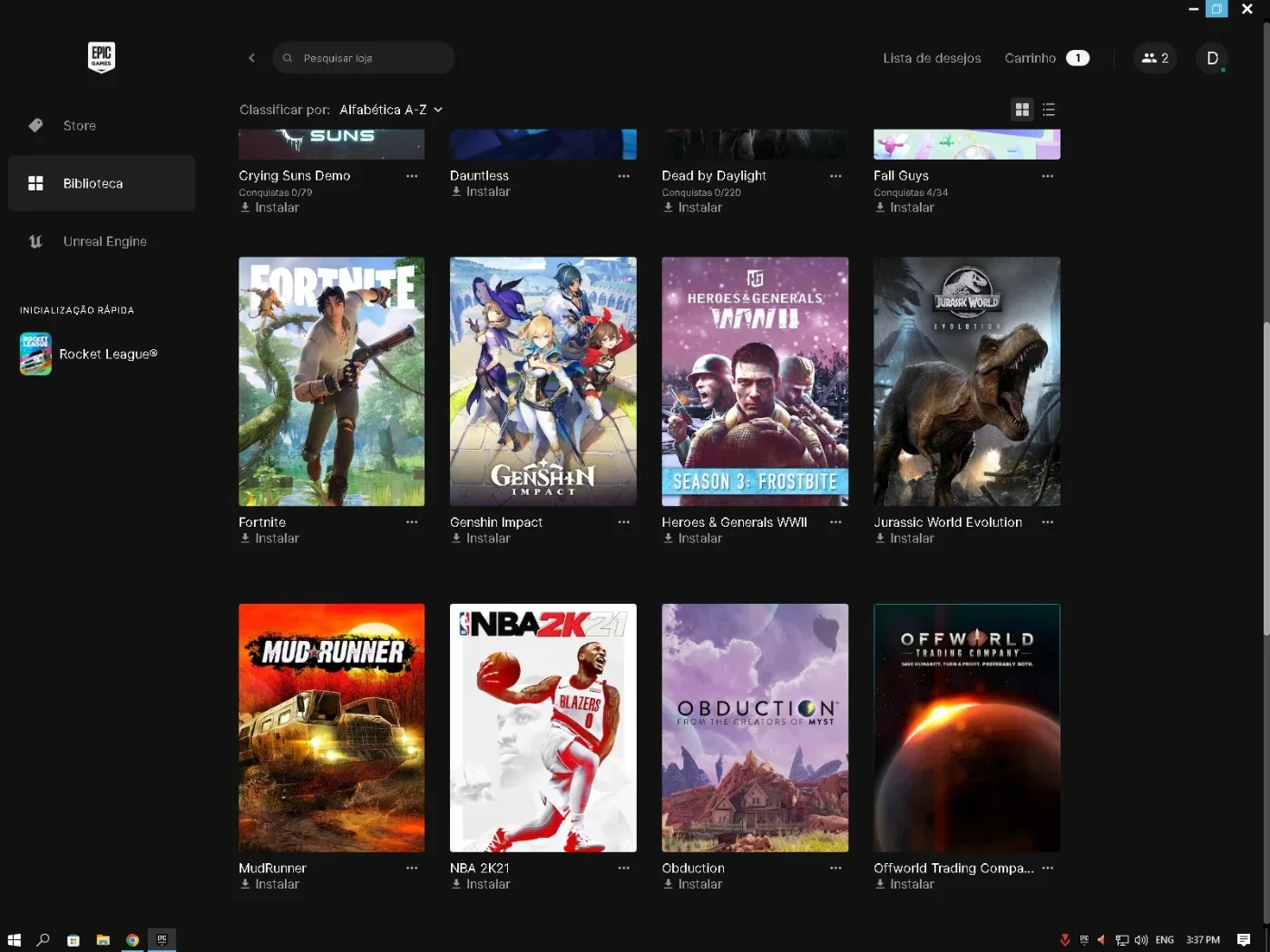Open options menu for Dead by Daylight
Screen dimensions: 1270x952
[x=835, y=176]
